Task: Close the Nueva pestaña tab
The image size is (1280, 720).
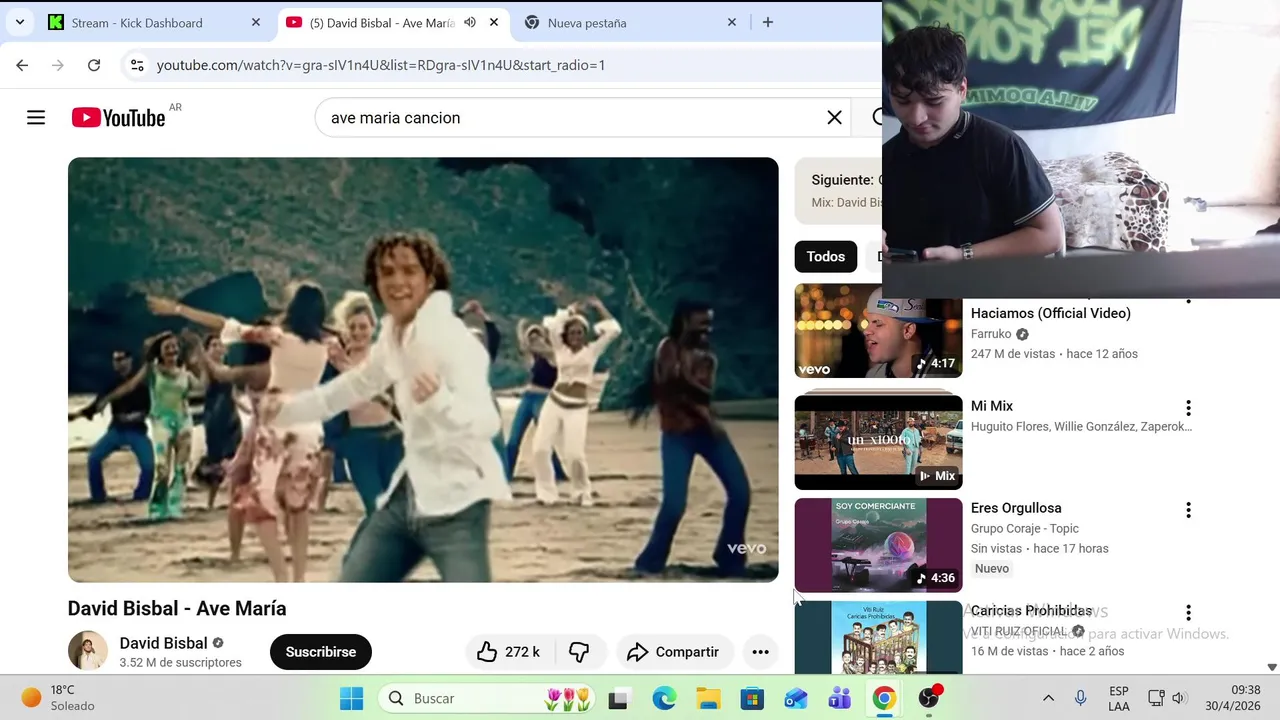Action: (732, 22)
